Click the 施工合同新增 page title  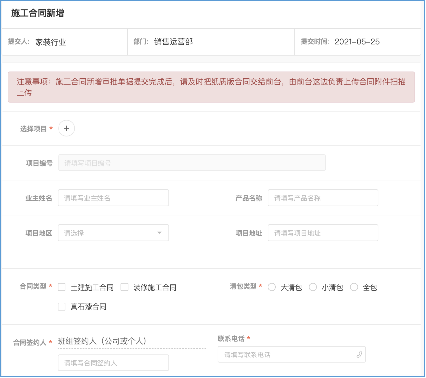tap(37, 13)
